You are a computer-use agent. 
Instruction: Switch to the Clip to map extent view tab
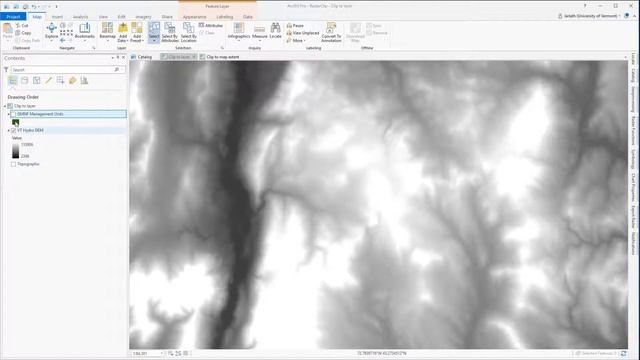[219, 57]
